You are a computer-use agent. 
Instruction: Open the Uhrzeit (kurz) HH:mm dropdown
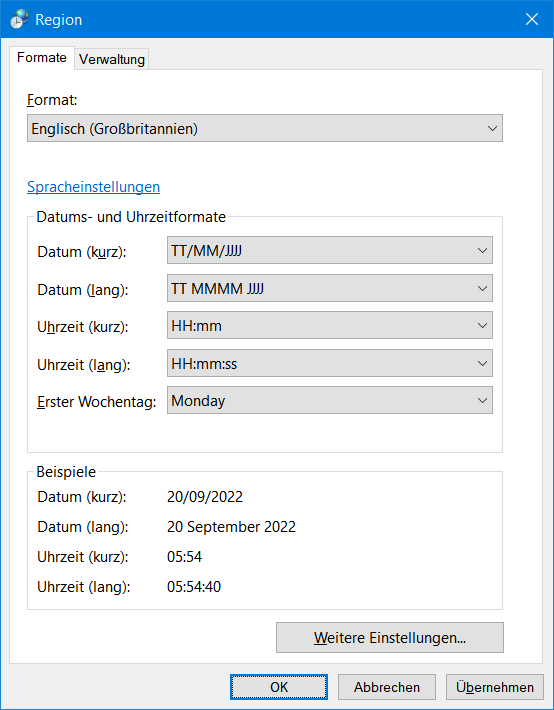(329, 325)
